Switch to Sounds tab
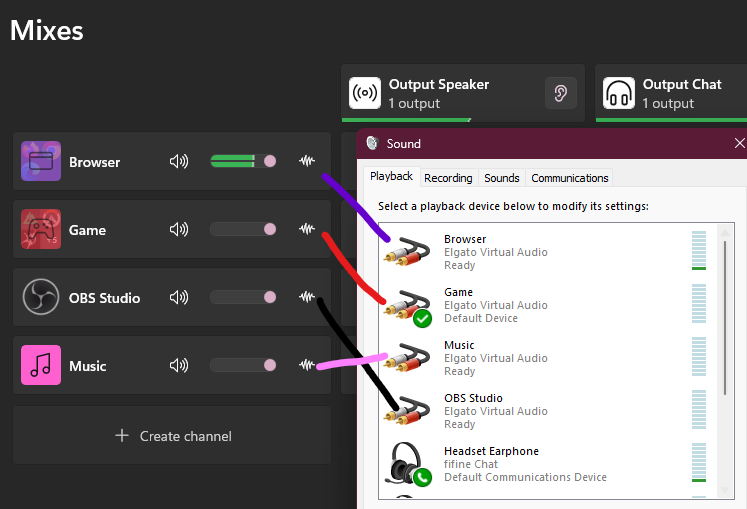The height and width of the screenshot is (509, 747). click(502, 178)
